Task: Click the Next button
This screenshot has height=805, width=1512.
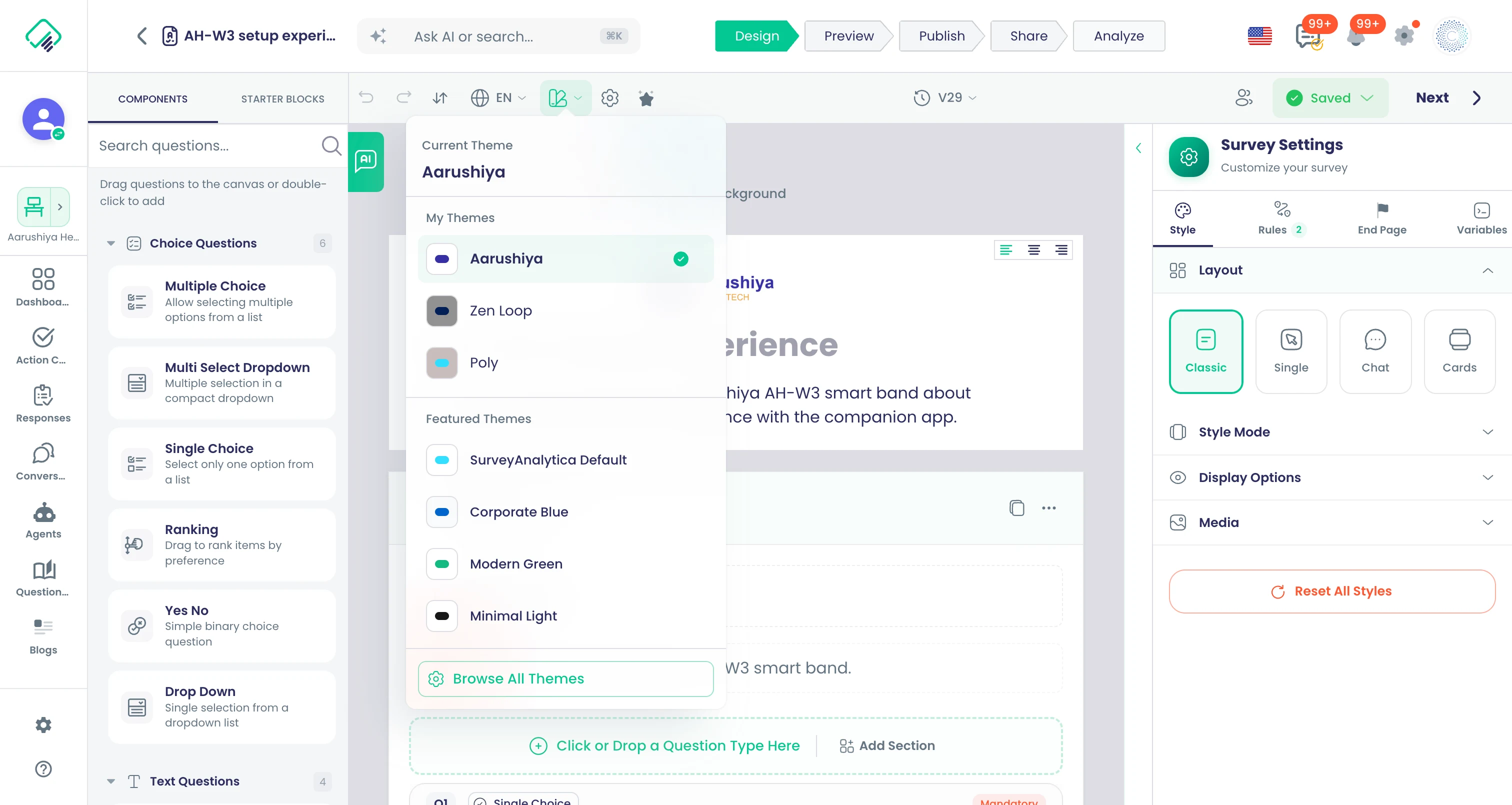Action: pos(1447,97)
